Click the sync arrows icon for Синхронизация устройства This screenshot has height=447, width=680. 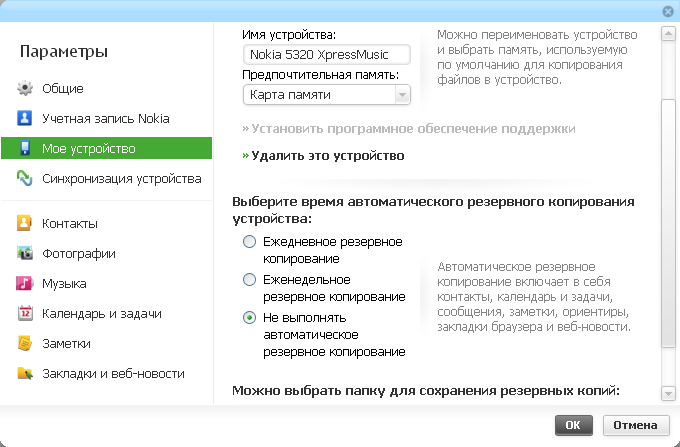[x=25, y=178]
